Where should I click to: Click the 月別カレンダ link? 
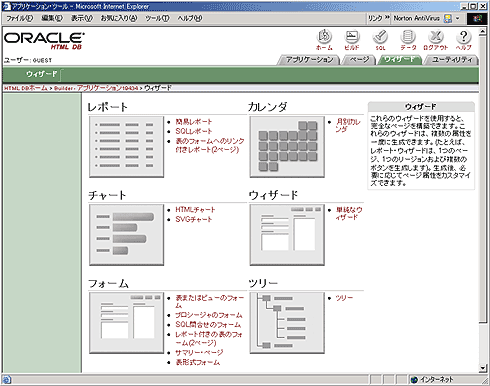pos(348,125)
